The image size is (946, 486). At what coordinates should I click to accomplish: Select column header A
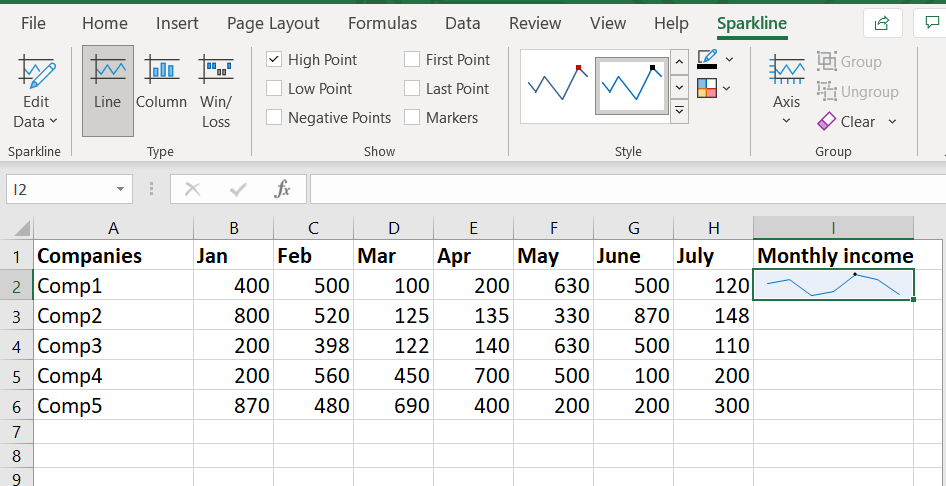[113, 228]
